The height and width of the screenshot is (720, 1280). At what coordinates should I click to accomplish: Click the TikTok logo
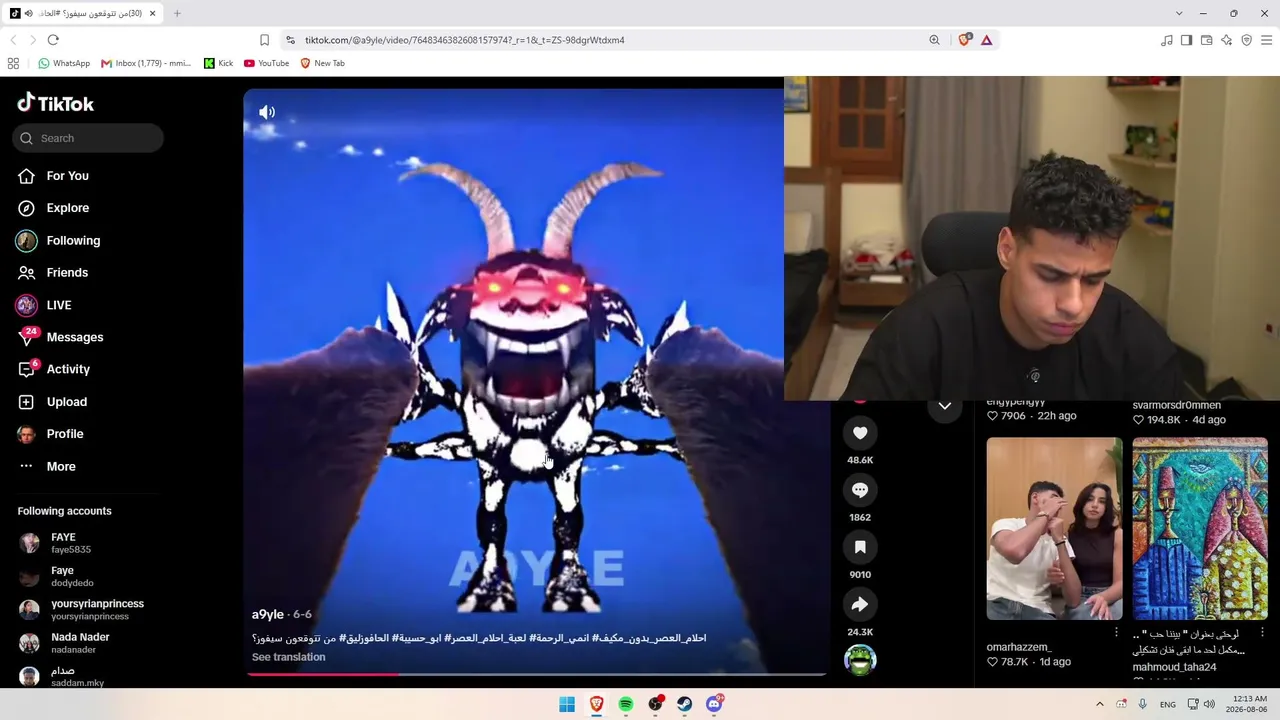pos(56,103)
